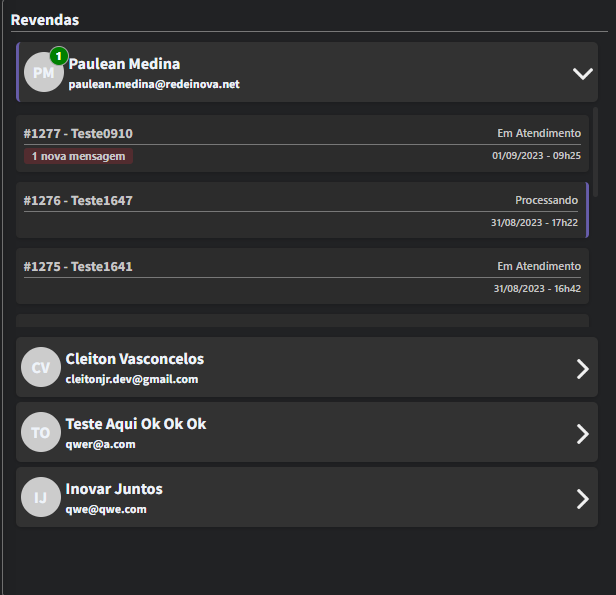Click the CV avatar for Cleiton Vasconcelos

click(40, 367)
